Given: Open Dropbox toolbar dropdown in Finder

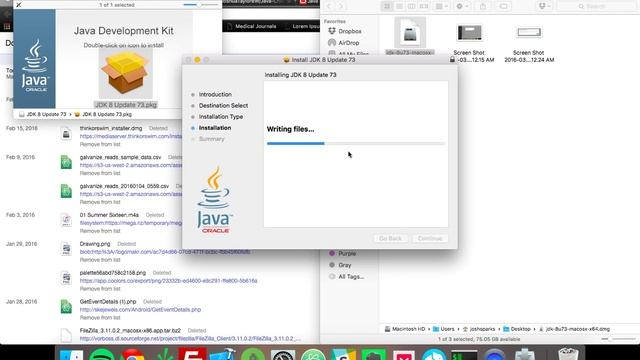Looking at the screenshot, I should pos(544,6).
